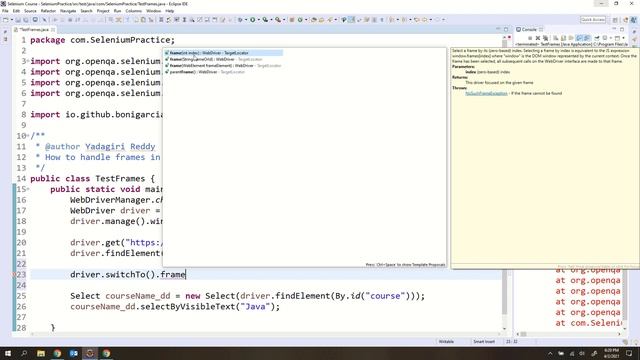Open File Explorer from taskbar

click(x=41, y=353)
